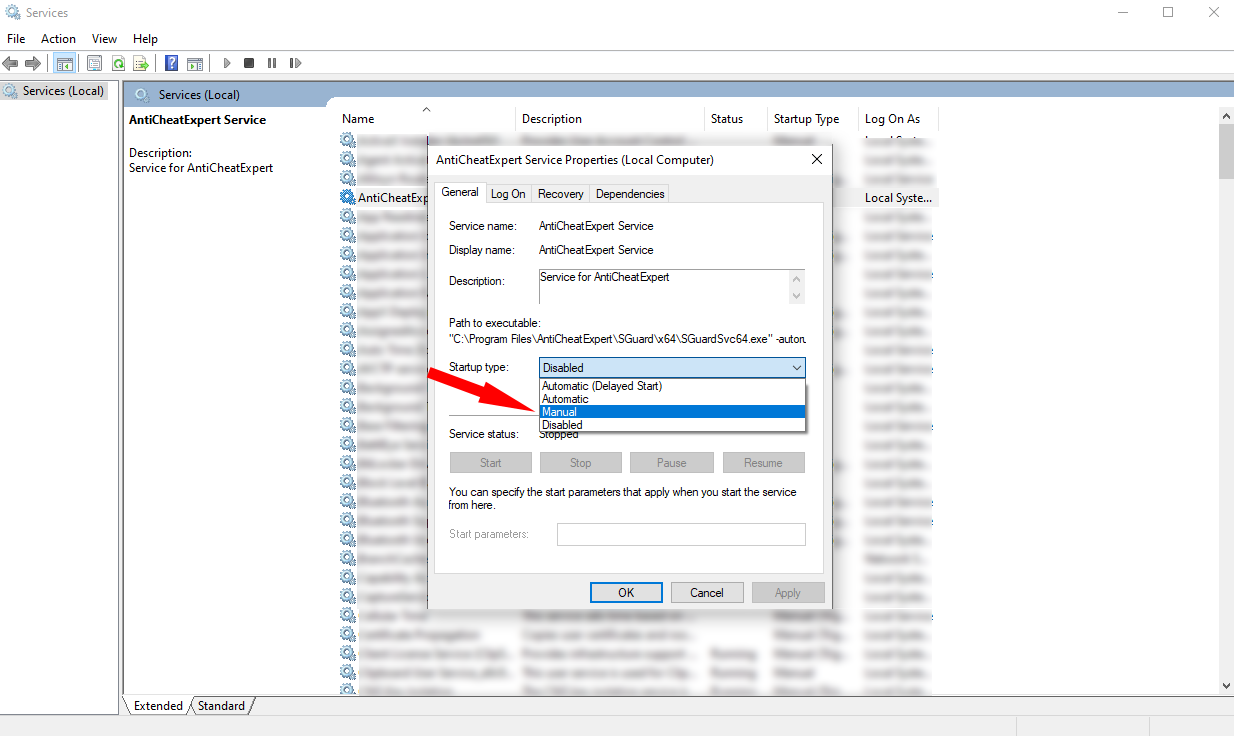Click services list scrollbar up arrow

tap(1226, 116)
